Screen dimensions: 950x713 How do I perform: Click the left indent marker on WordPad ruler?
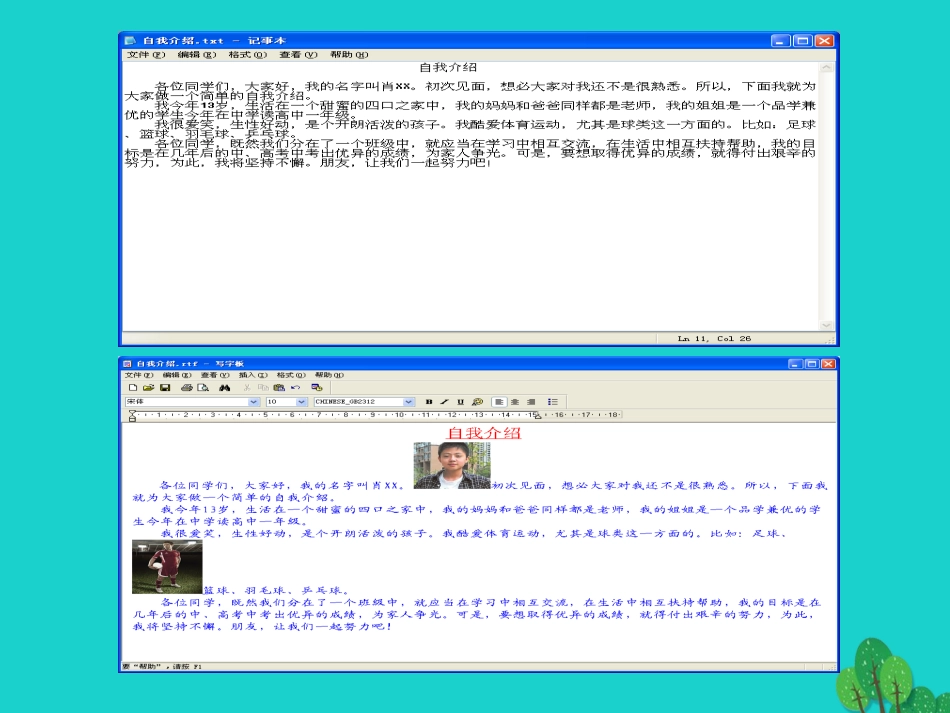coord(132,416)
